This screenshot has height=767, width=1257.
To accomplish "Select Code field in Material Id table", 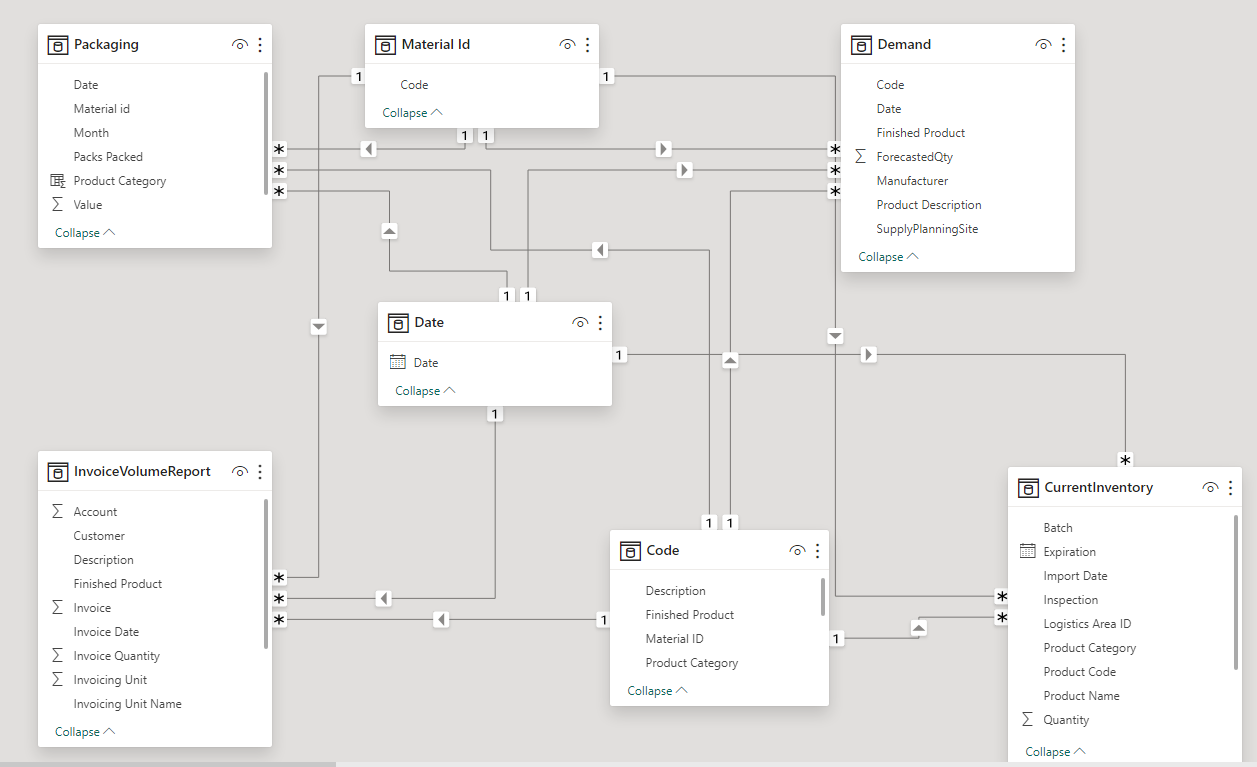I will [414, 85].
